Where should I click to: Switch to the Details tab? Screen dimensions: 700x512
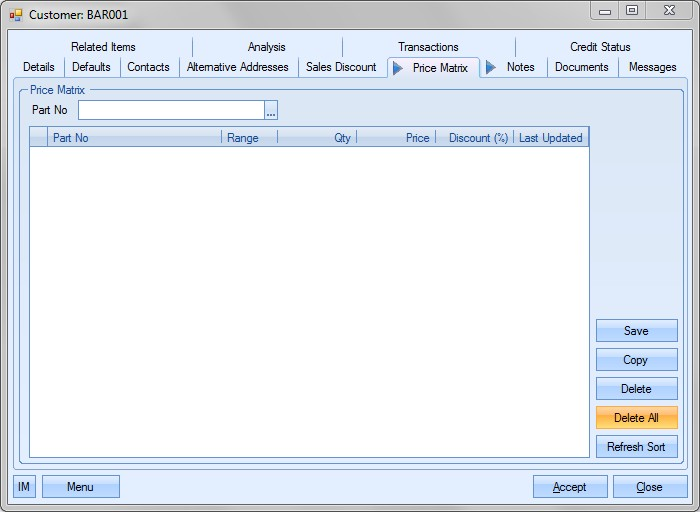tap(39, 67)
